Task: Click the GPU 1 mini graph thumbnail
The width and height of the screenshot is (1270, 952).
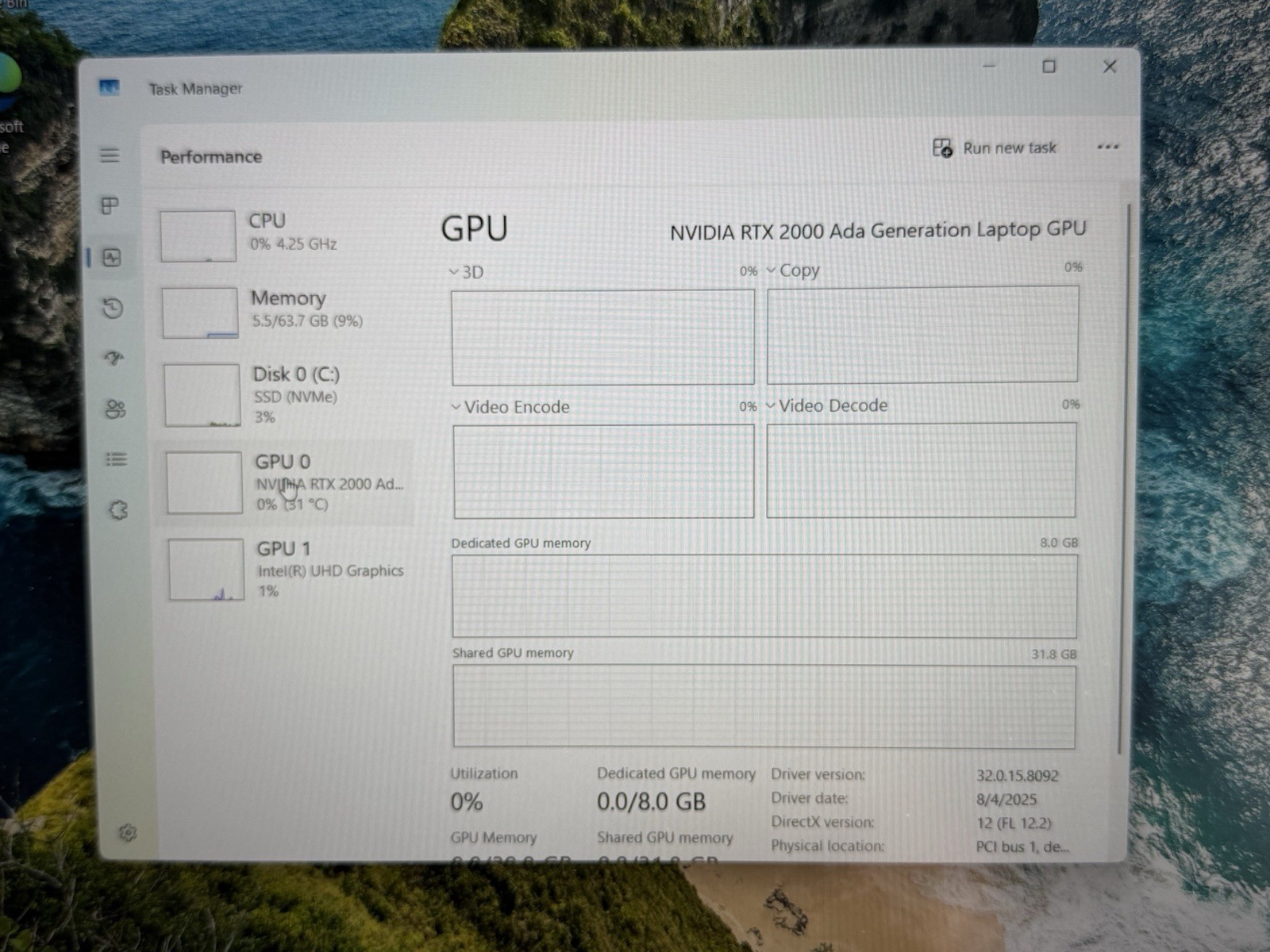Action: click(206, 570)
